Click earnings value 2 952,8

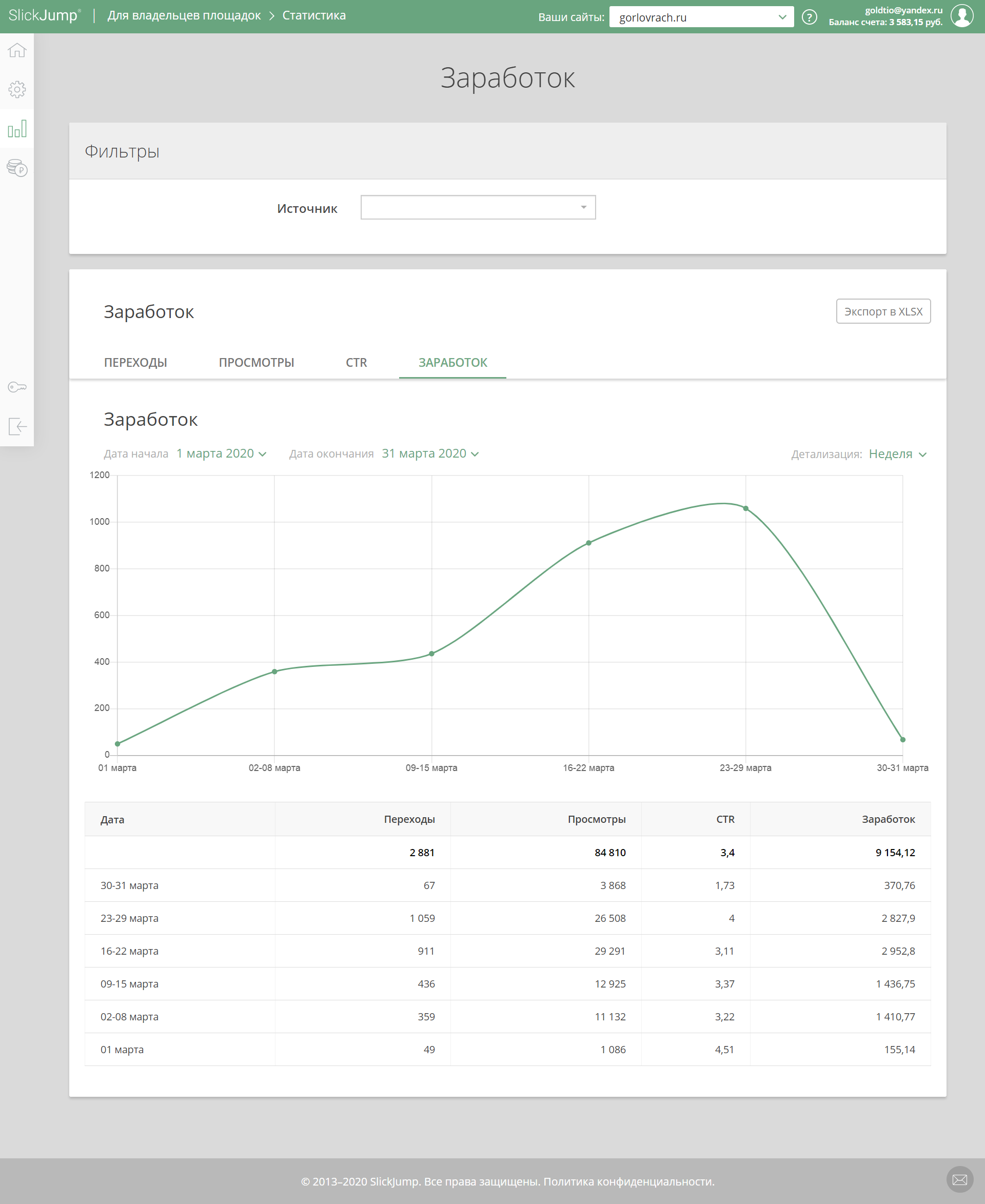(898, 951)
